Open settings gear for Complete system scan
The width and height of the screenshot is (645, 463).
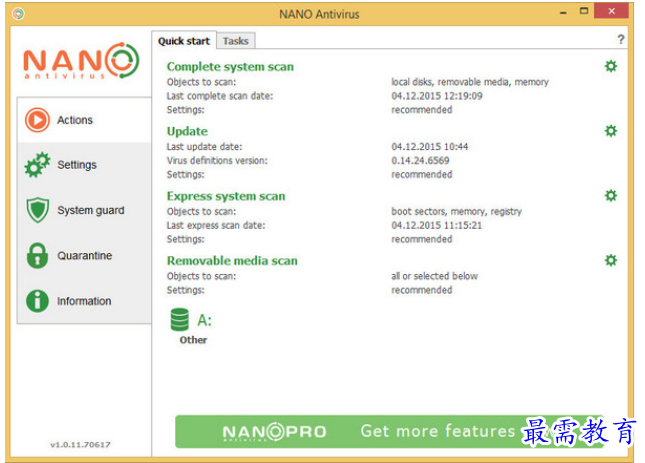point(611,66)
